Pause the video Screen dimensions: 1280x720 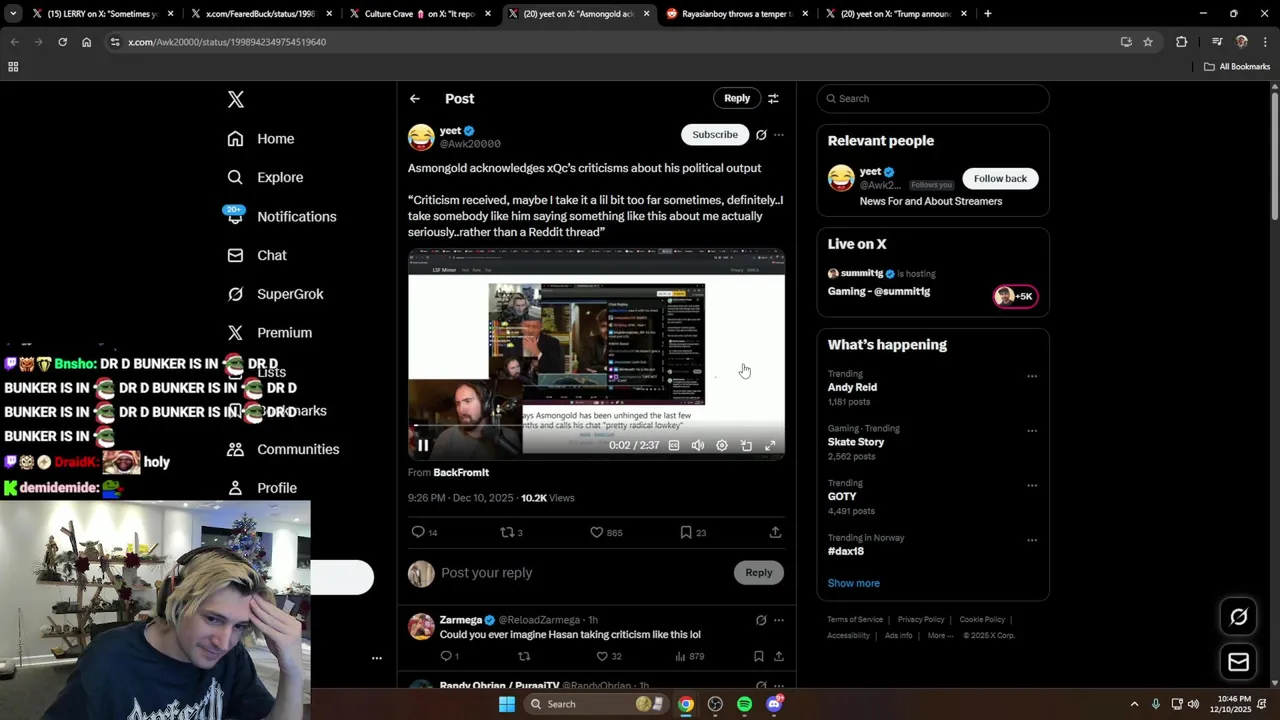(423, 446)
